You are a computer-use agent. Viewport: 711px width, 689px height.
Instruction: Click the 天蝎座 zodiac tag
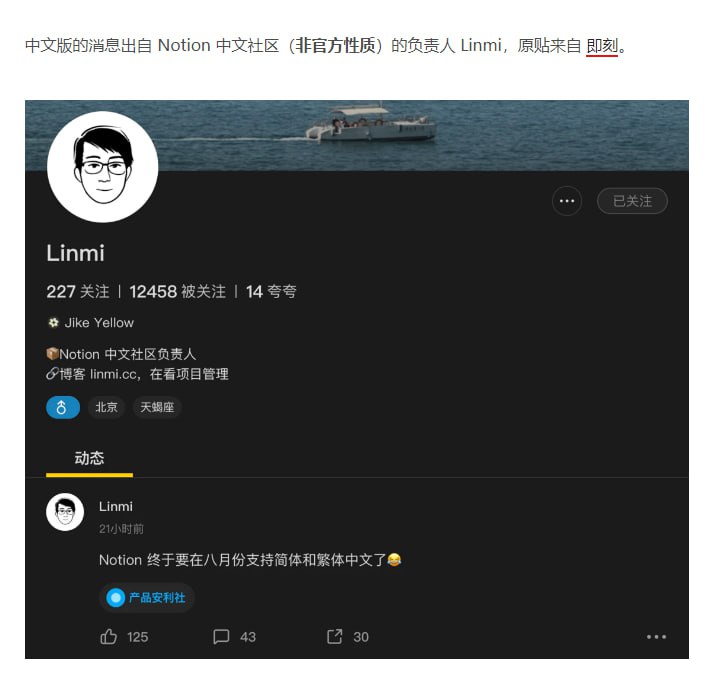(x=157, y=407)
